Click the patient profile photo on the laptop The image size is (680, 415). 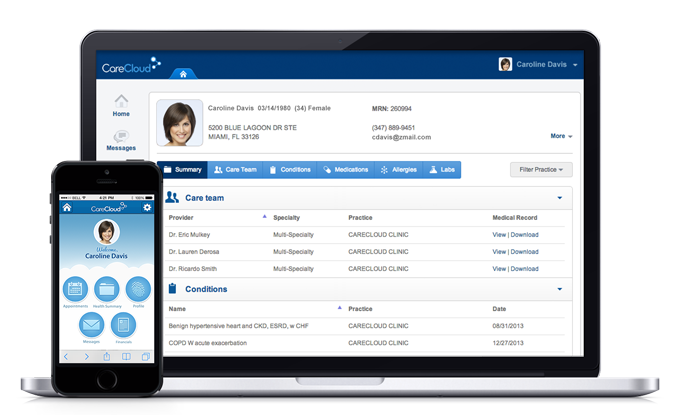click(x=180, y=123)
